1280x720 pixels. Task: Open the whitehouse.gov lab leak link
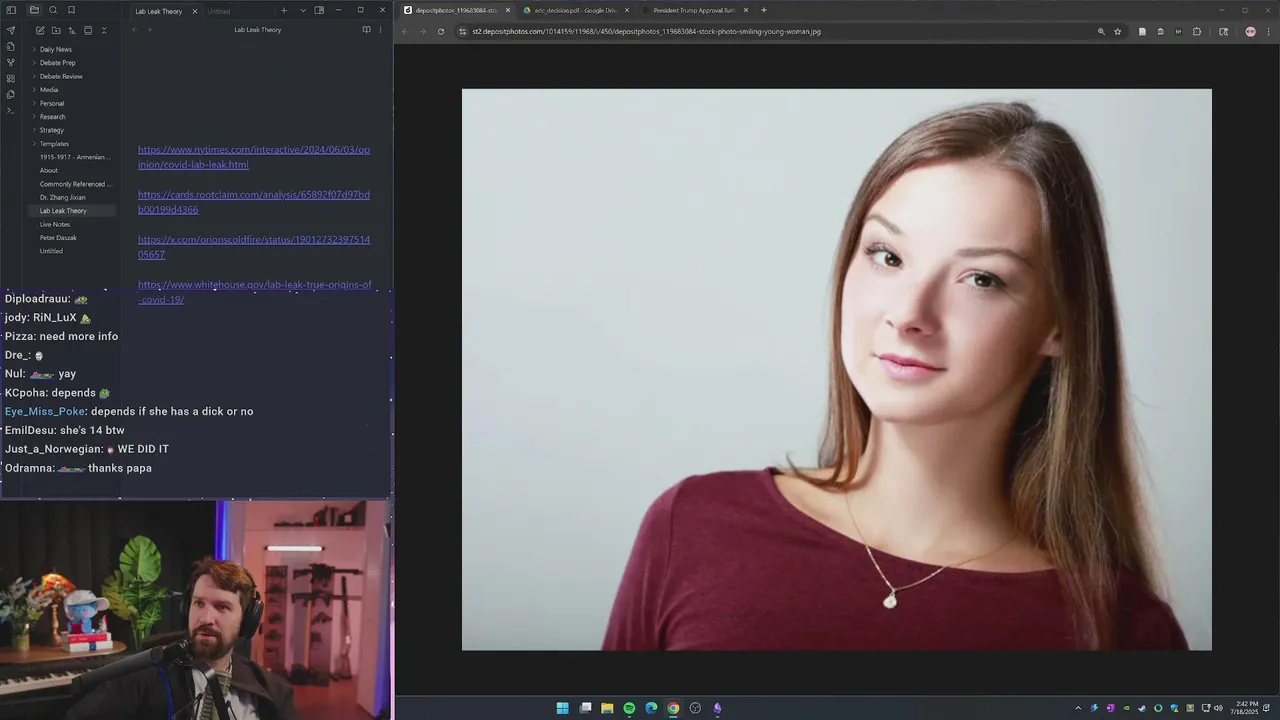[254, 292]
